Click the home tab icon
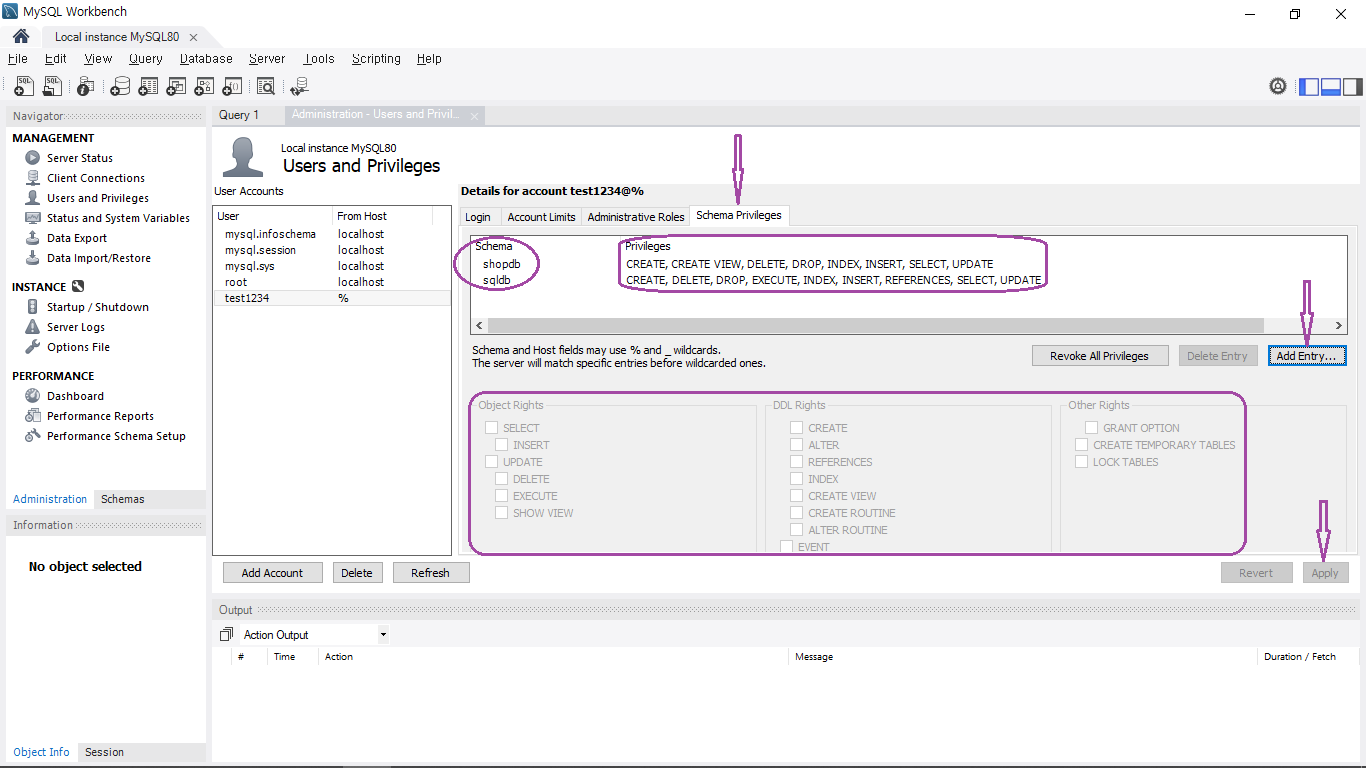Viewport: 1366px width, 768px height. point(21,36)
